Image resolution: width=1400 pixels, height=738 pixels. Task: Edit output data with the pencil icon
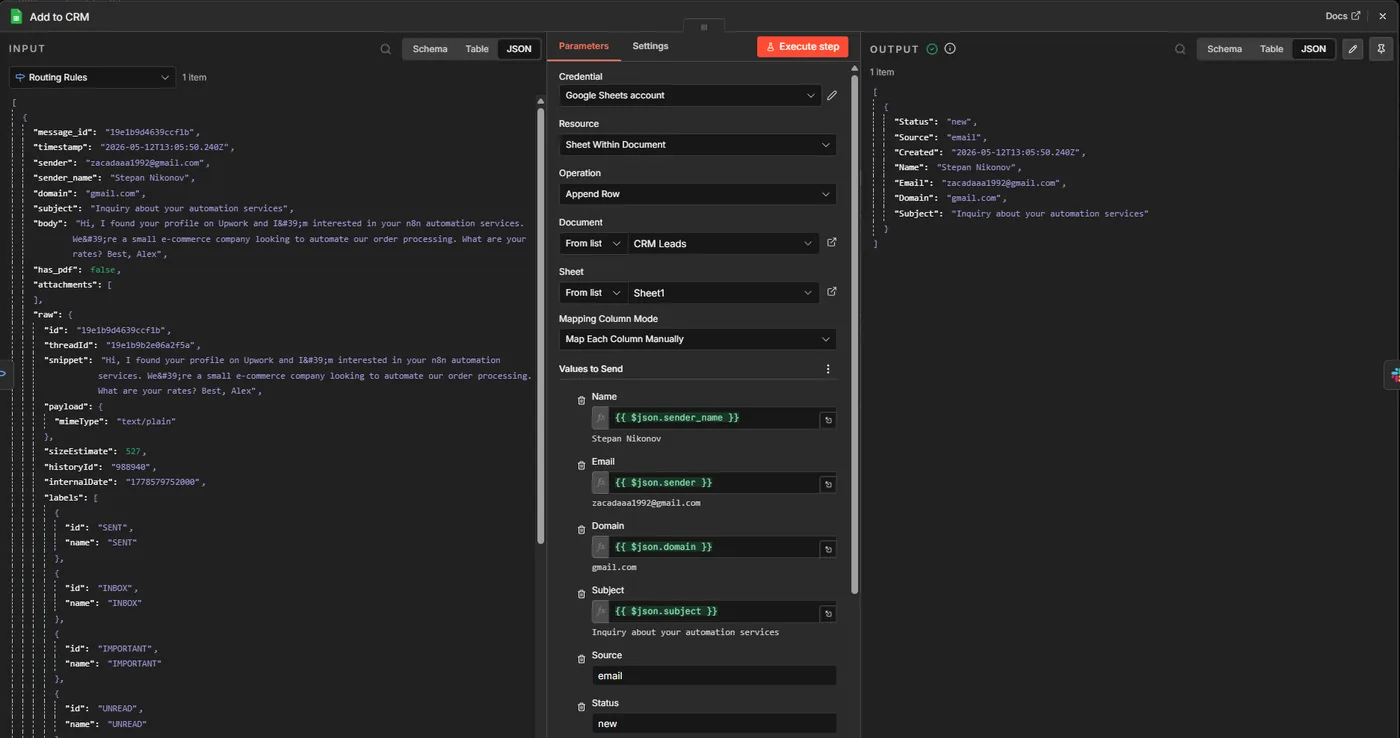click(1353, 49)
